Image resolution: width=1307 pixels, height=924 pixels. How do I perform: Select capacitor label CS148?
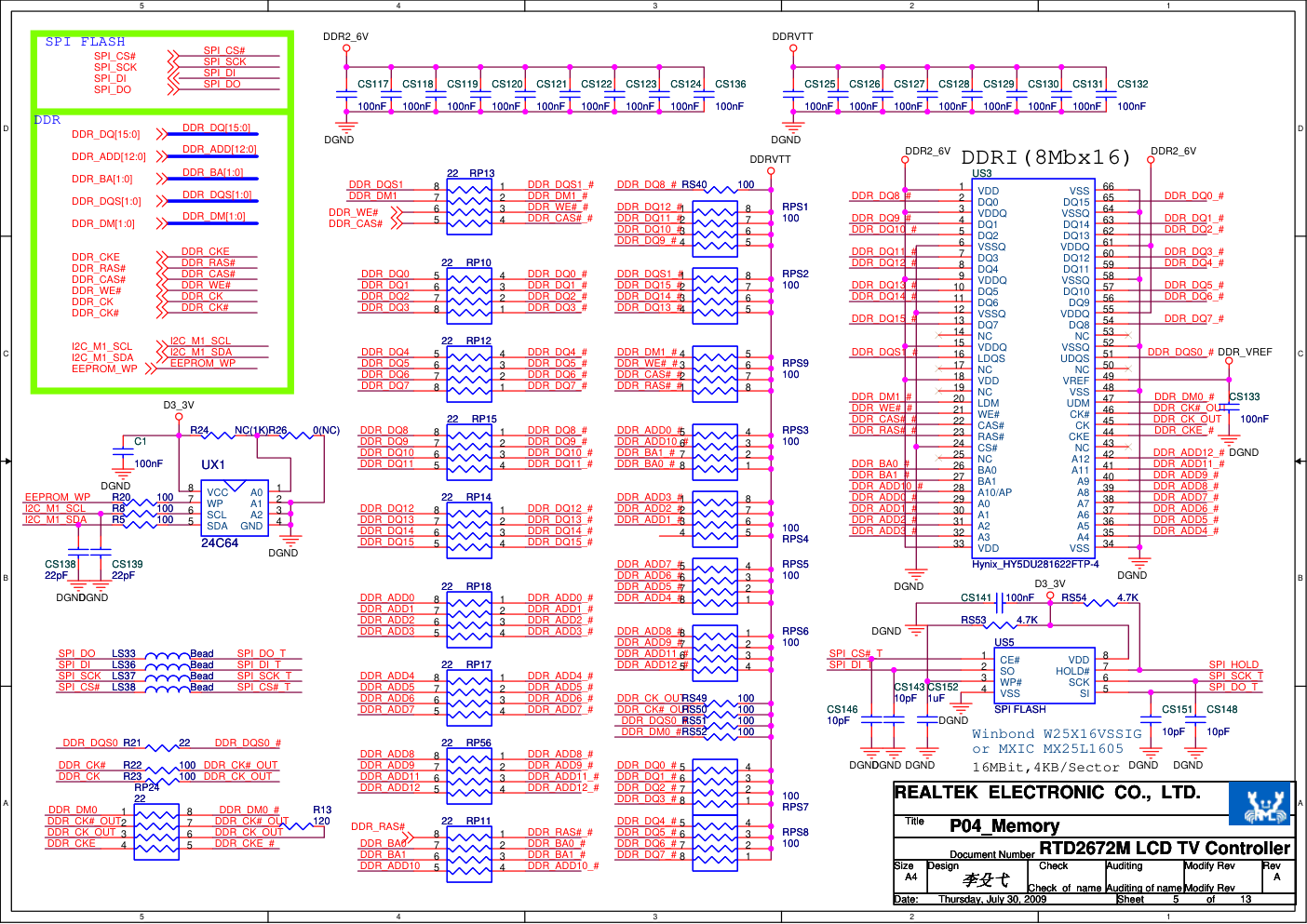coord(1222,709)
